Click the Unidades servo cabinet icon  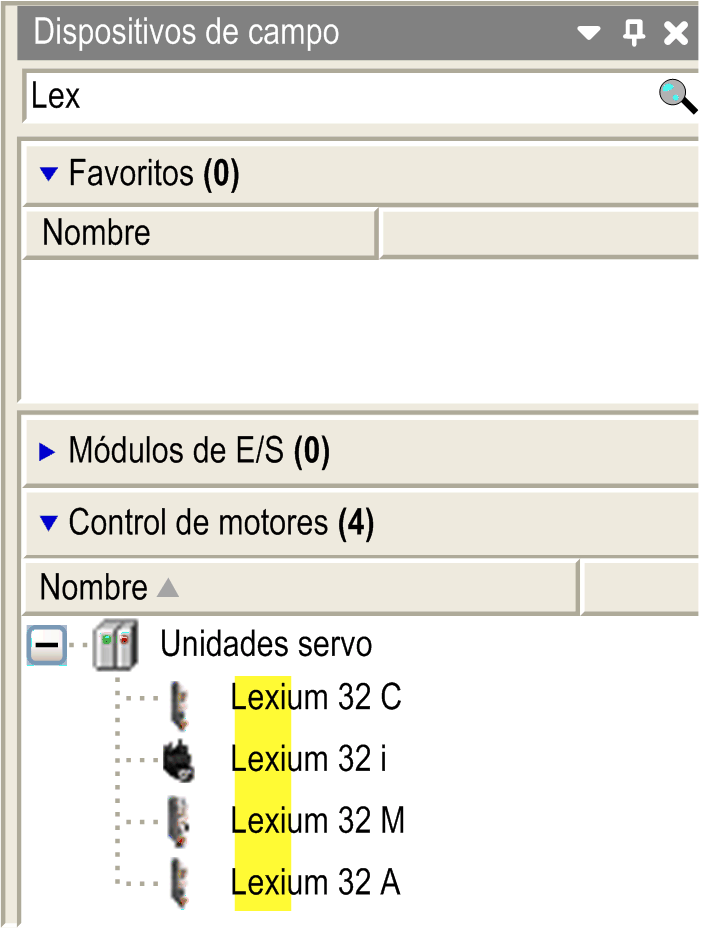[116, 644]
